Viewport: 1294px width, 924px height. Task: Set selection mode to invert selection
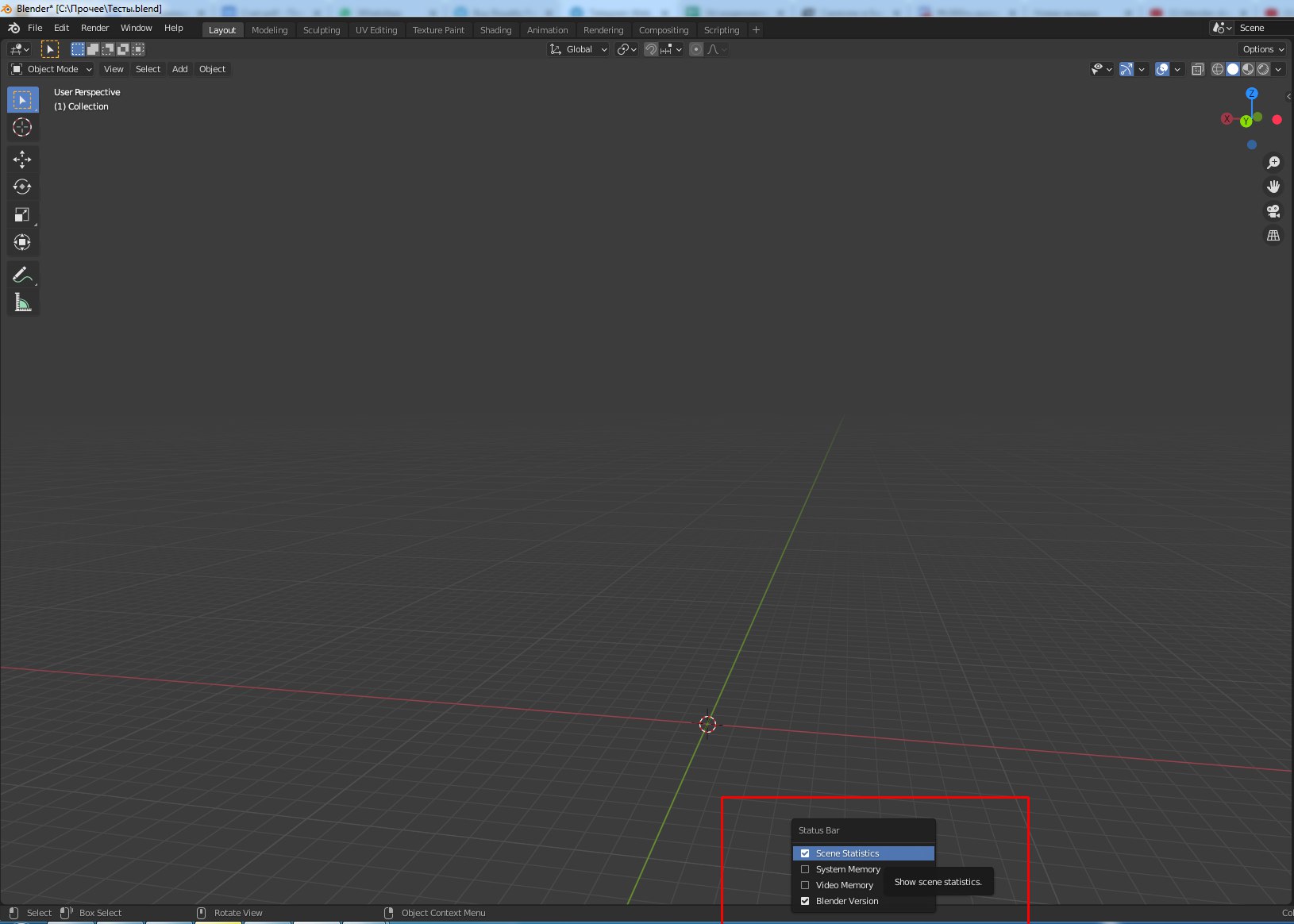(x=123, y=49)
